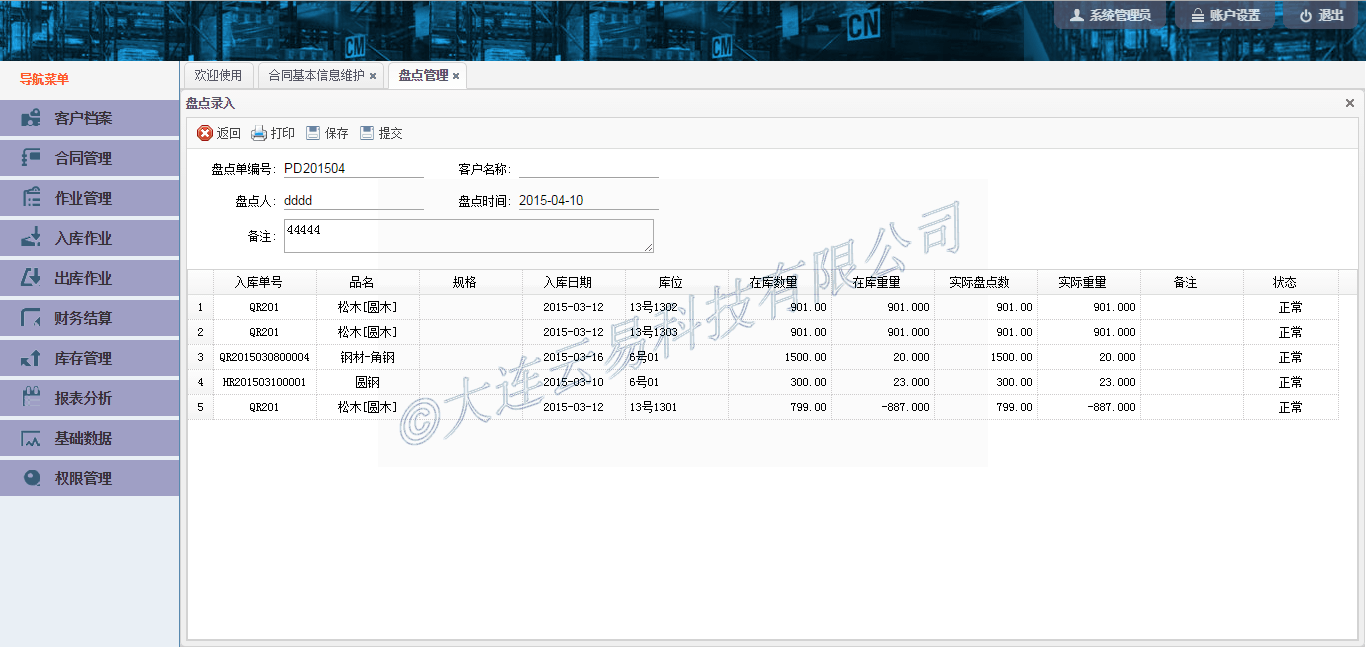Viewport: 1366px width, 647px height.
Task: Open the 报表分析 sidebar icon
Action: [x=31, y=398]
